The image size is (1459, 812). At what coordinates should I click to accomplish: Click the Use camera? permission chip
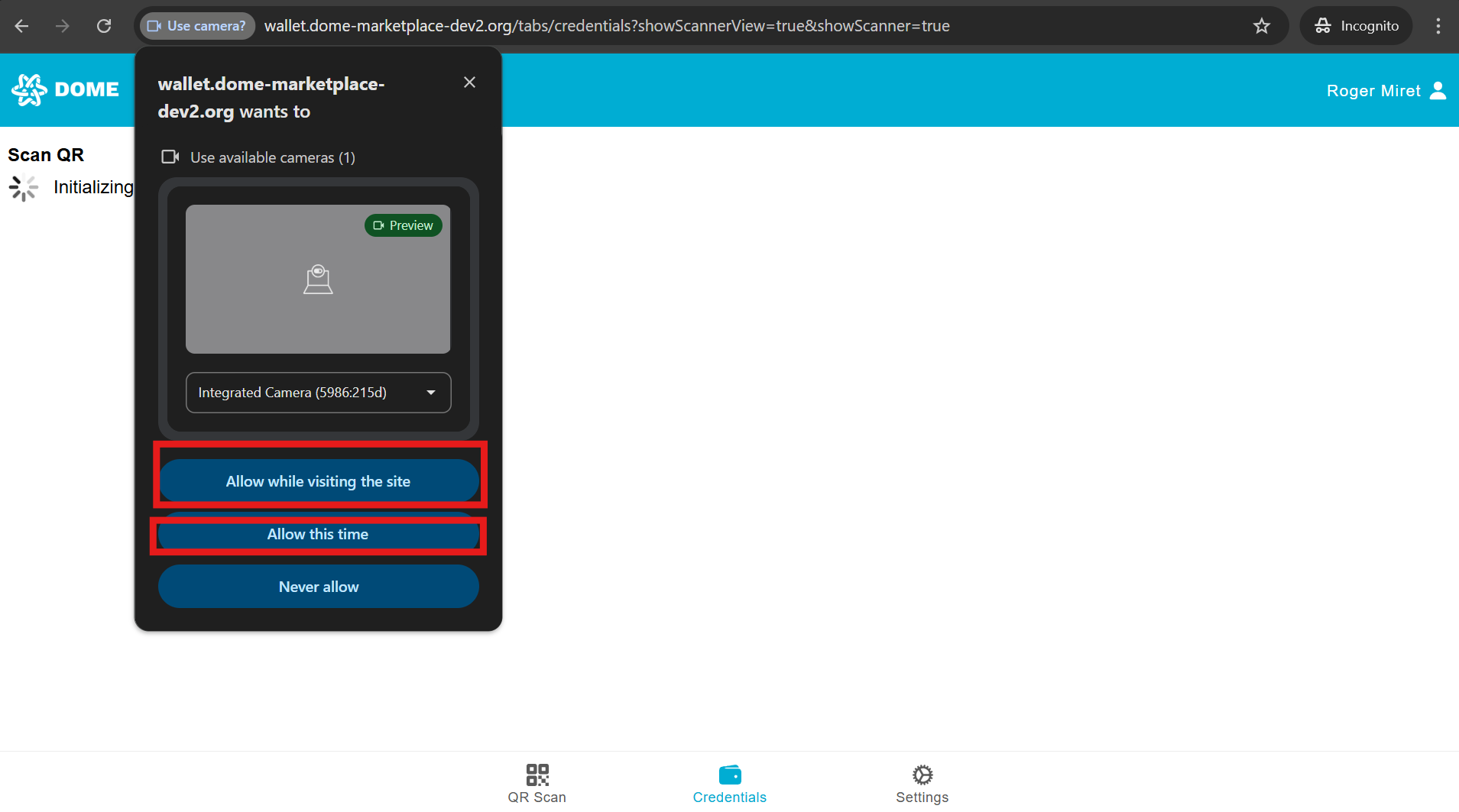[x=197, y=26]
